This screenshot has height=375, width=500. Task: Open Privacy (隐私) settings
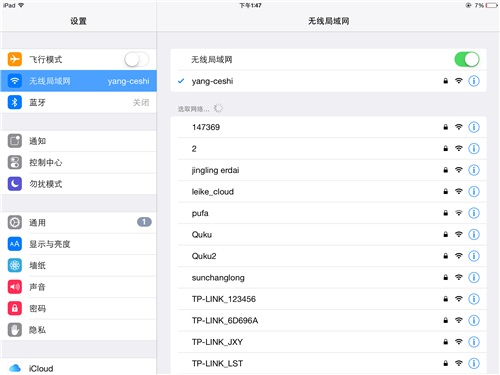[x=79, y=330]
